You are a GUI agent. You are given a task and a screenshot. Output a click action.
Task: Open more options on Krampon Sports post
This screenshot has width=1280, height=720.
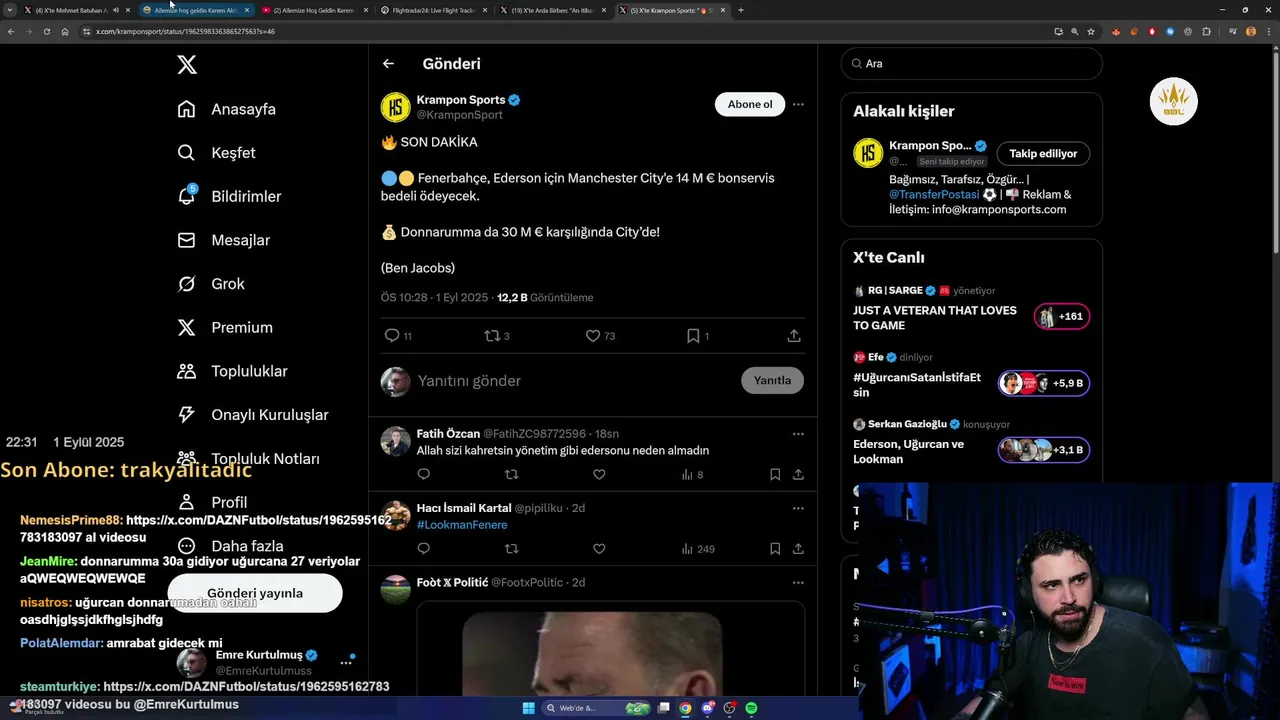click(798, 104)
